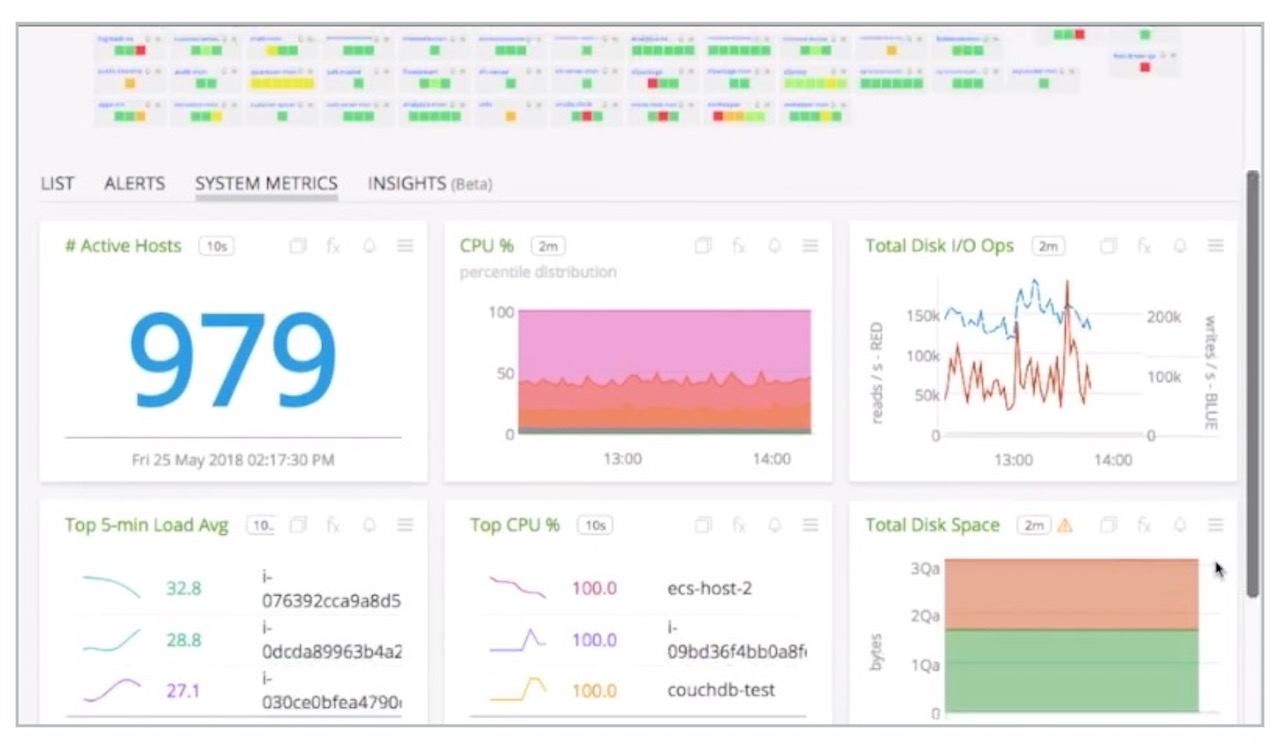Viewport: 1280px width, 746px height.
Task: Click the bell alert icon on # Active Hosts
Action: tap(369, 245)
